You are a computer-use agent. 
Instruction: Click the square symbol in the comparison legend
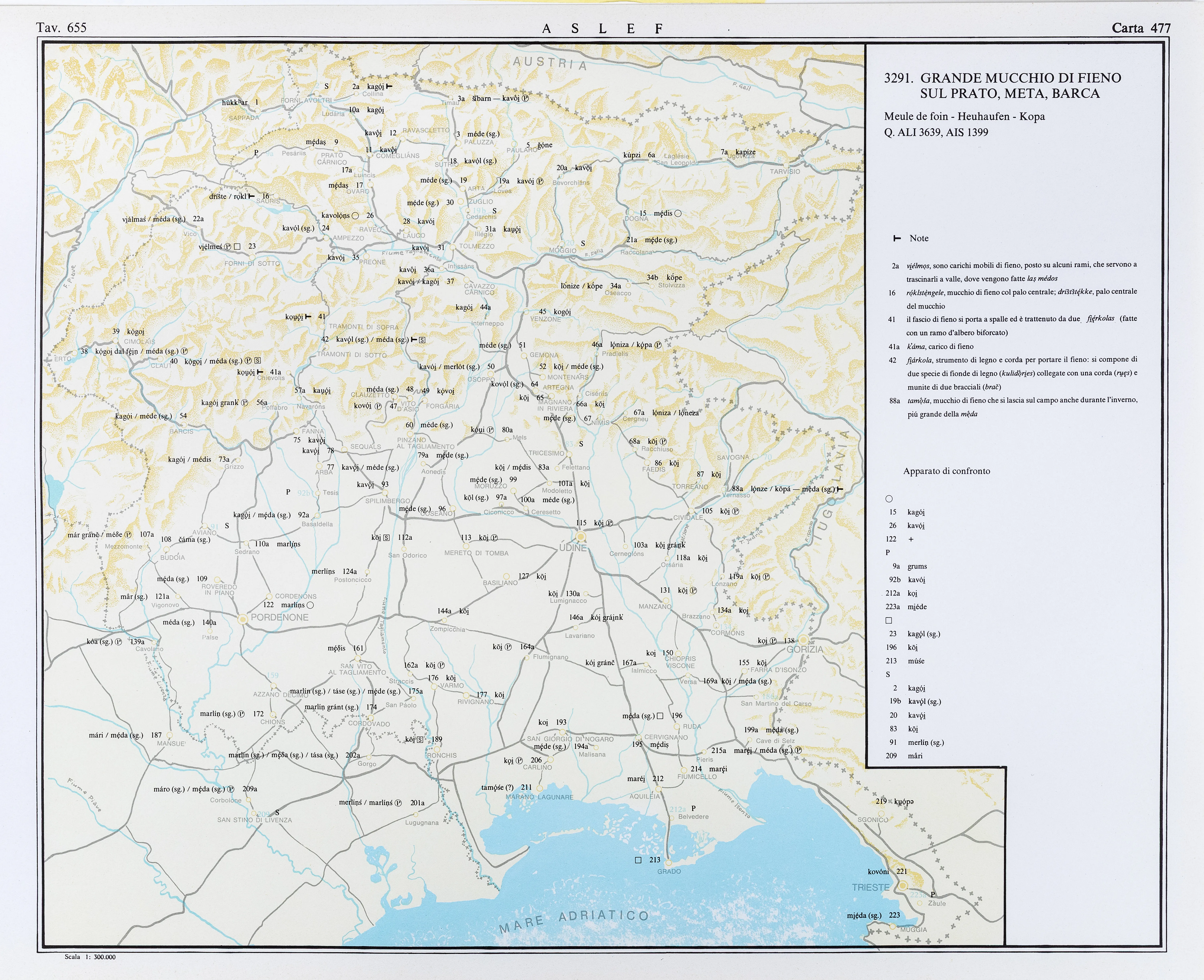click(889, 620)
